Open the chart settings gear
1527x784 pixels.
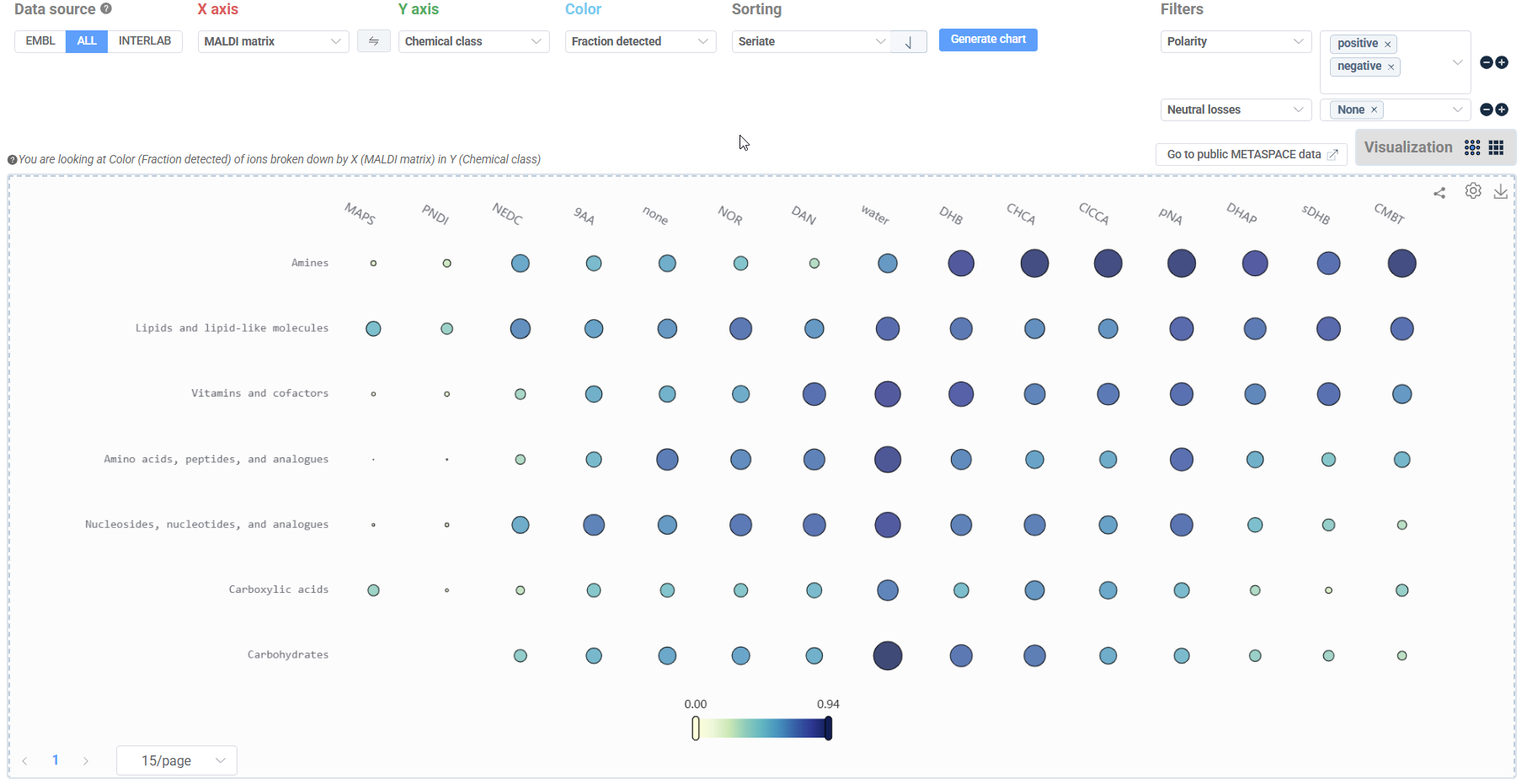pos(1473,191)
